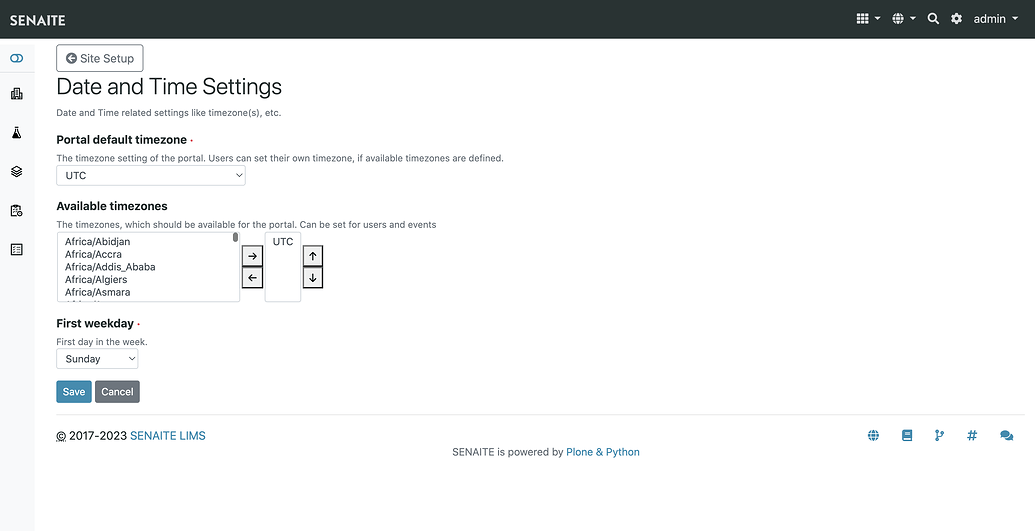Cancel the settings changes
The image size is (1035, 531).
pos(117,392)
